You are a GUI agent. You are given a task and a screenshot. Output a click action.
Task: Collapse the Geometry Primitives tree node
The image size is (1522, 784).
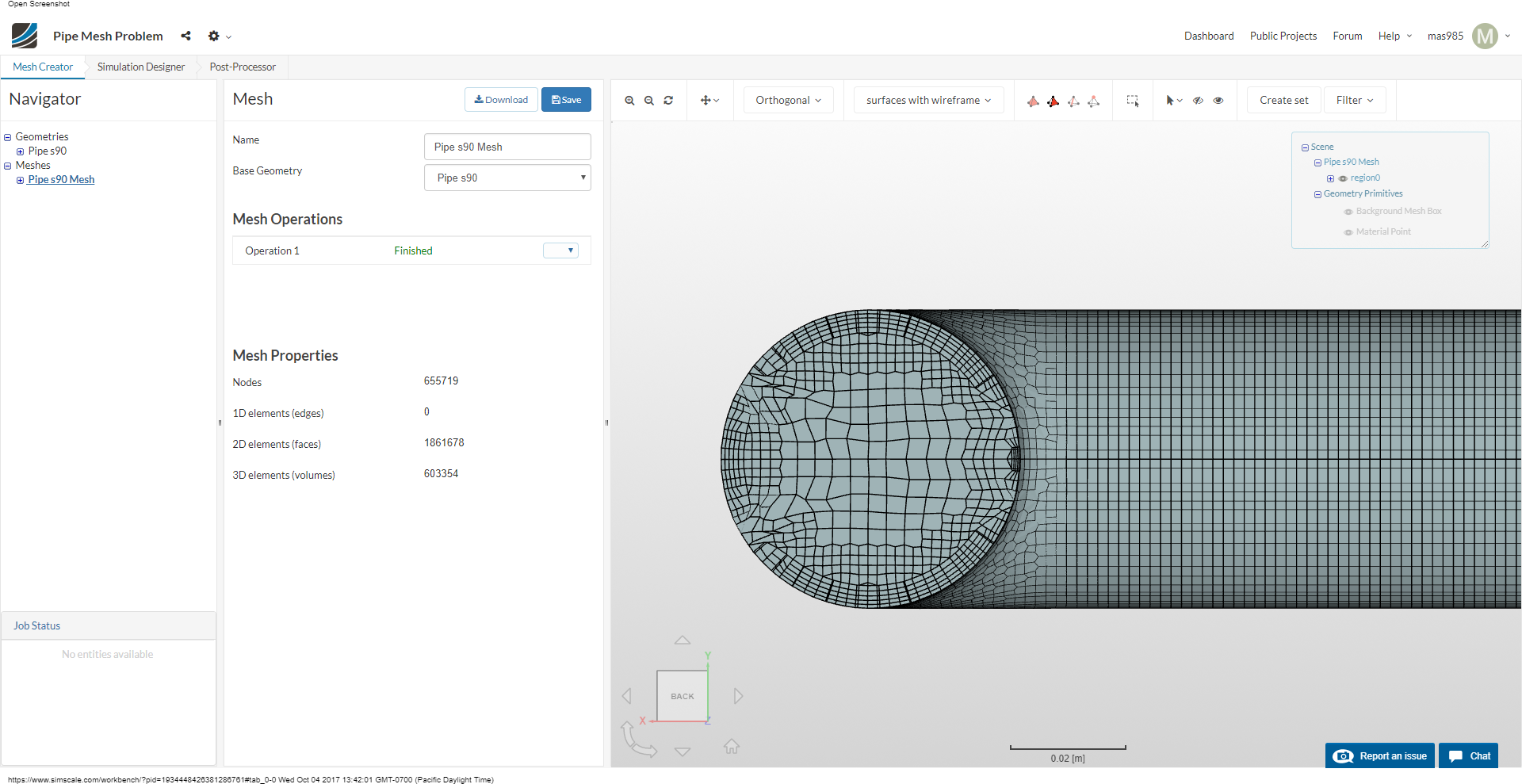point(1317,194)
